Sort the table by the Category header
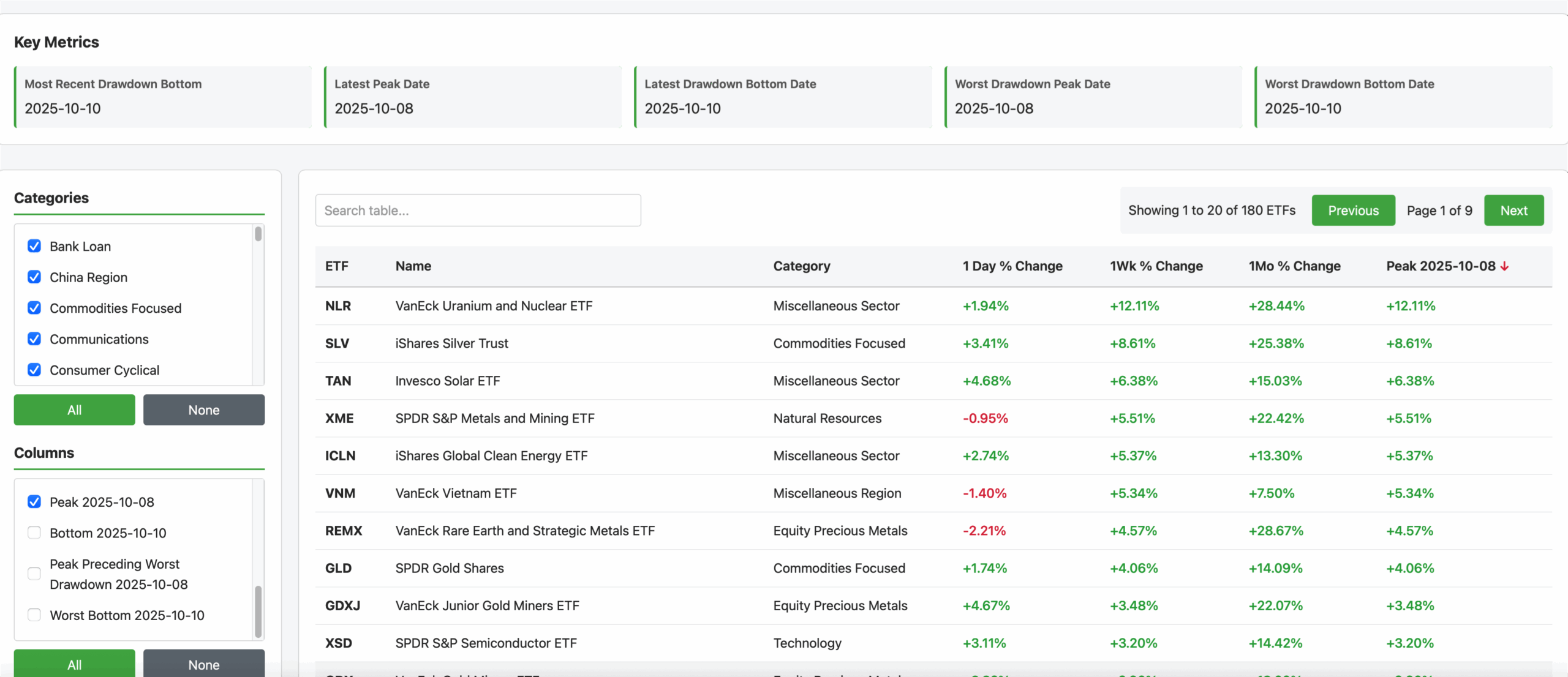 [801, 266]
